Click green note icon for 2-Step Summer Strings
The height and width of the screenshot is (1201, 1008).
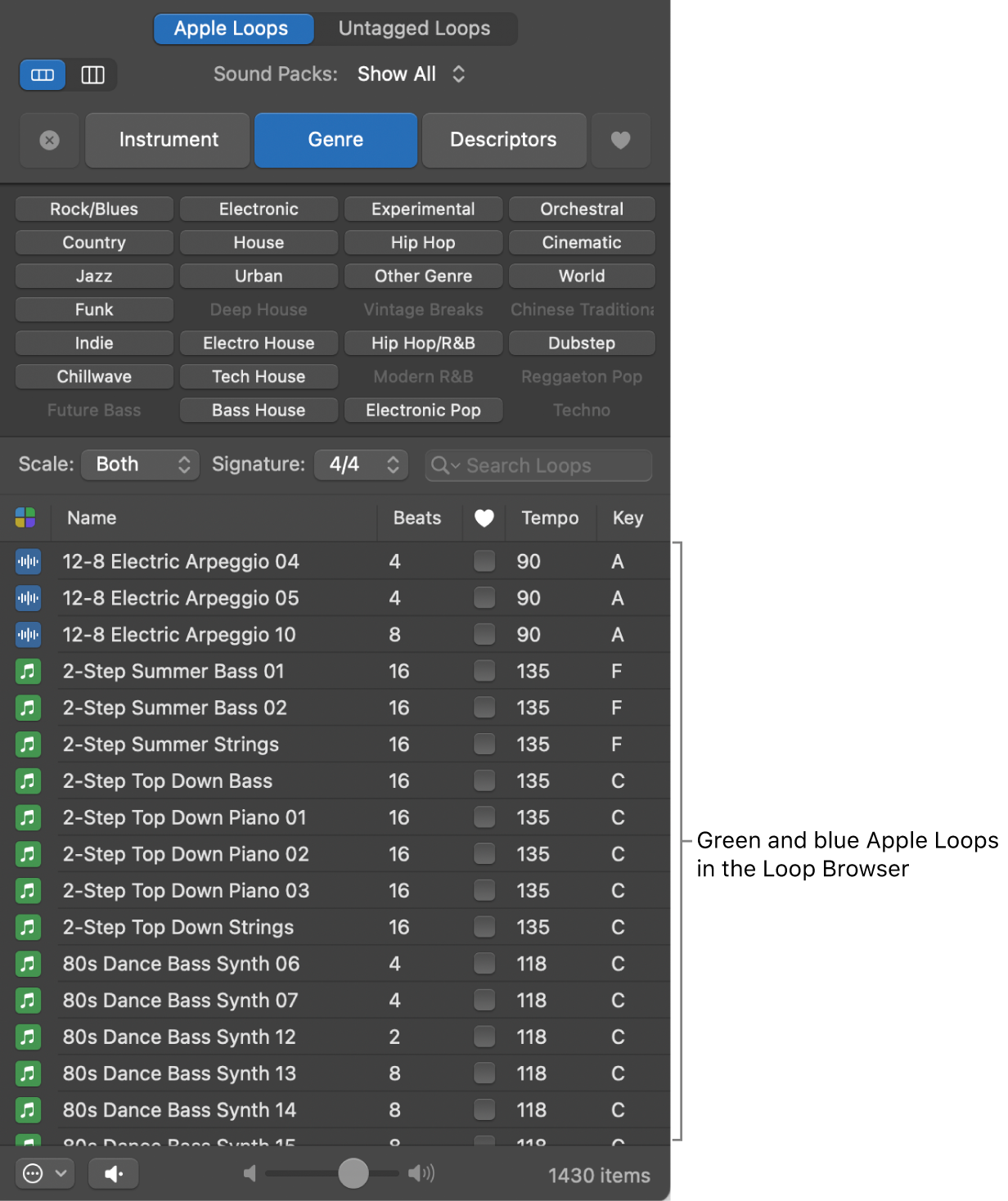click(x=28, y=744)
